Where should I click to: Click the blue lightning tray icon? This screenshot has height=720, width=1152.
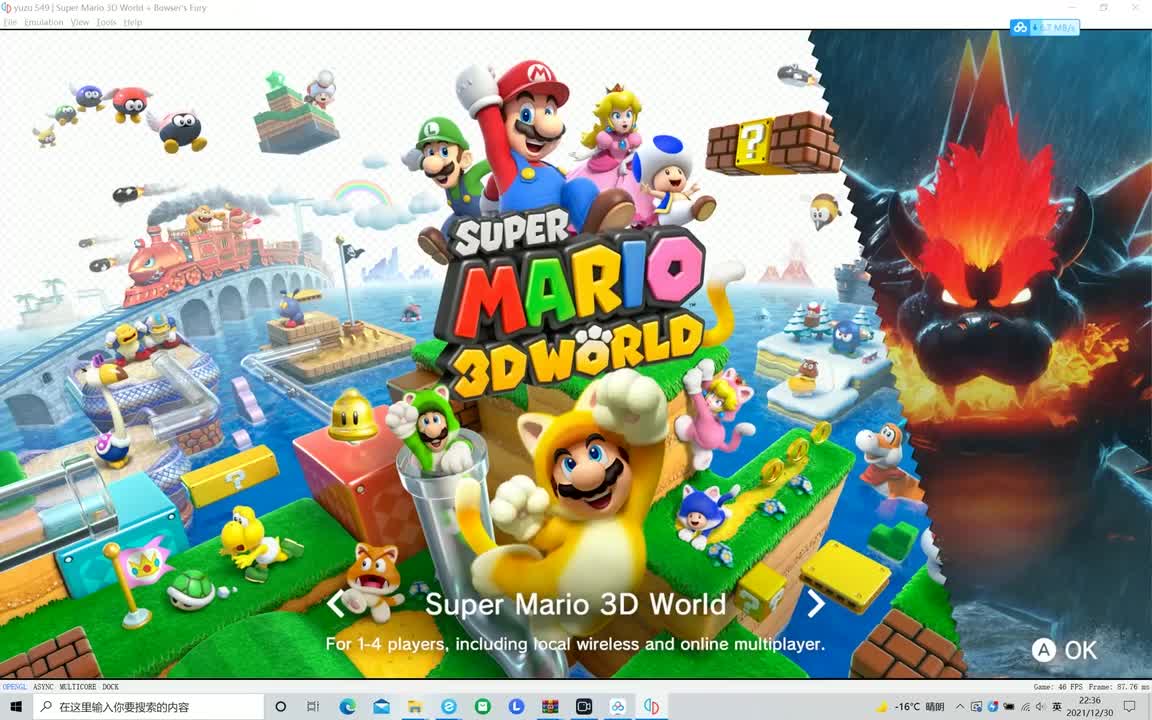(993, 706)
